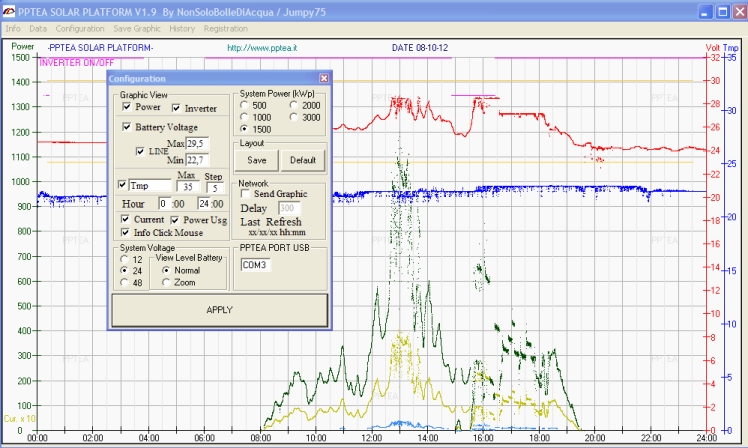Screen dimensions: 748x448
Task: Open the Save Graphic menu
Action: (137, 29)
